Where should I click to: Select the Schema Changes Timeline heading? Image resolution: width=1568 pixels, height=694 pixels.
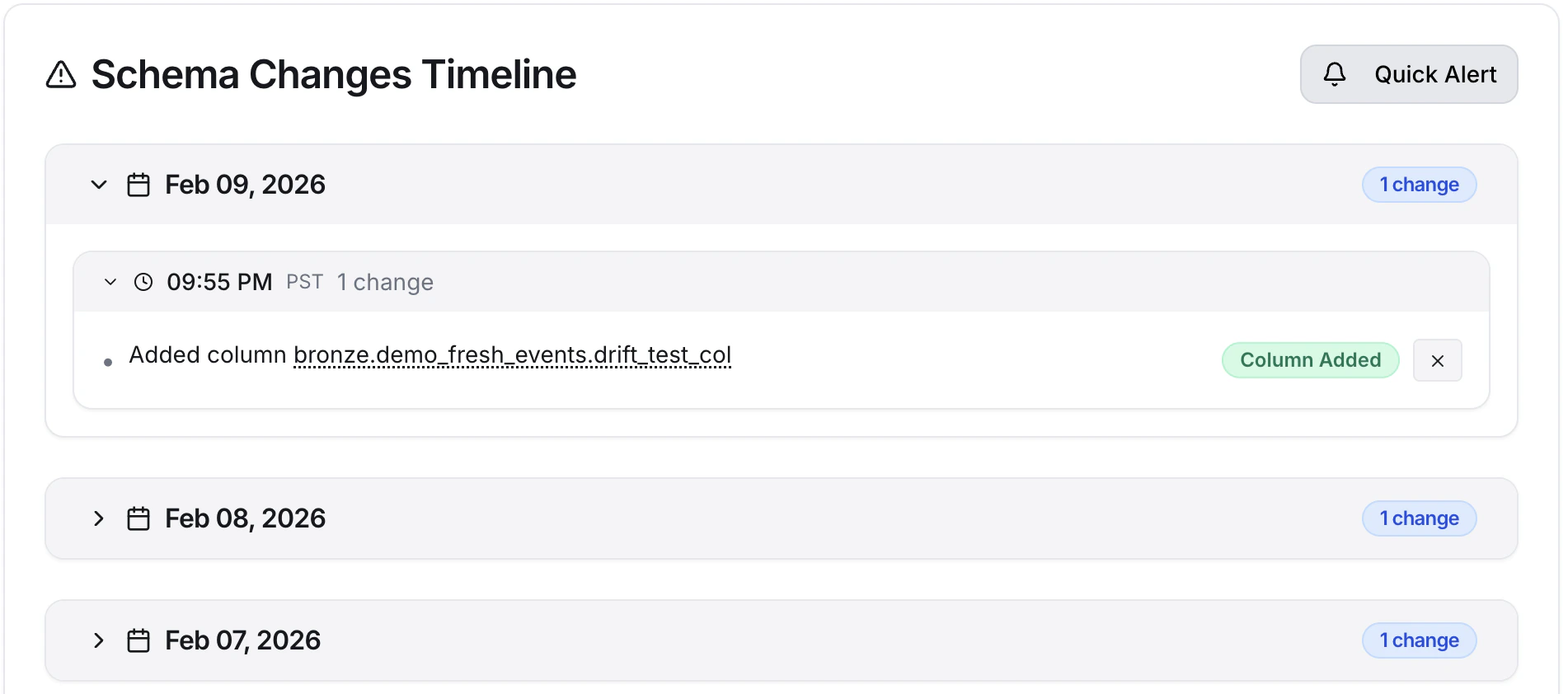click(334, 74)
